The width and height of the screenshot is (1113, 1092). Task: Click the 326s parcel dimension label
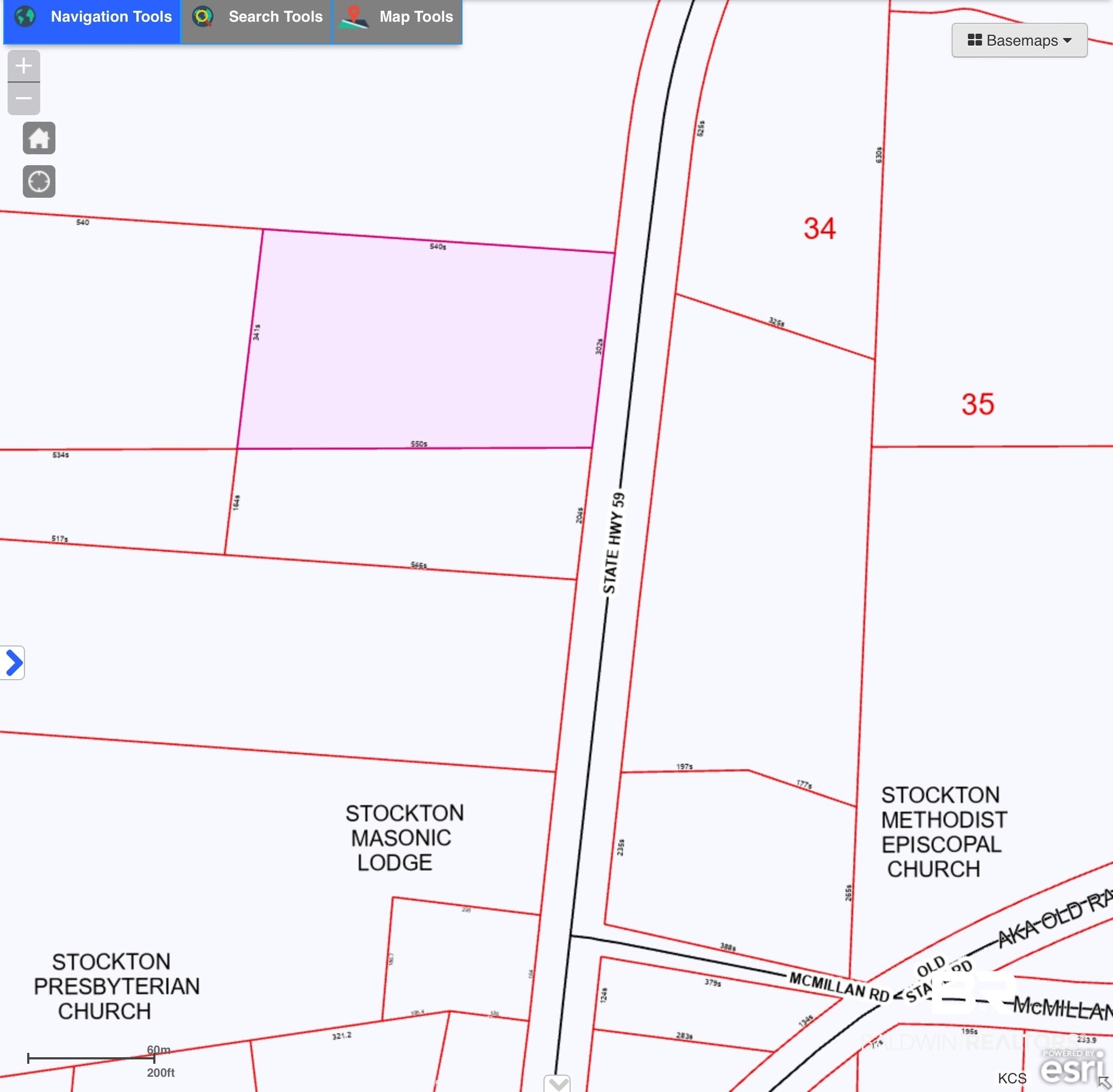[776, 322]
